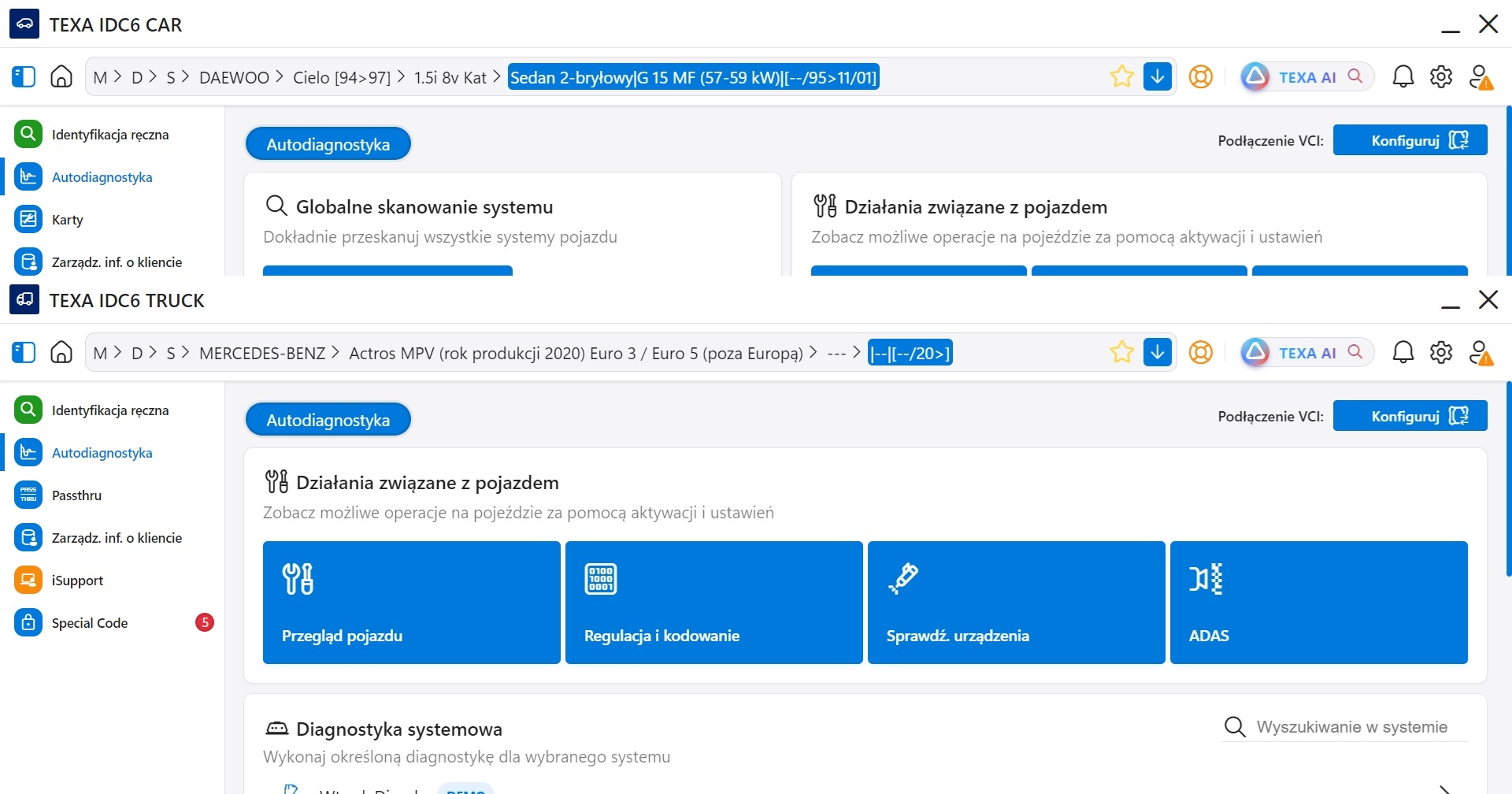Click Konfiguruj VCI button in CAR window
The width and height of the screenshot is (1512, 794).
[1410, 140]
